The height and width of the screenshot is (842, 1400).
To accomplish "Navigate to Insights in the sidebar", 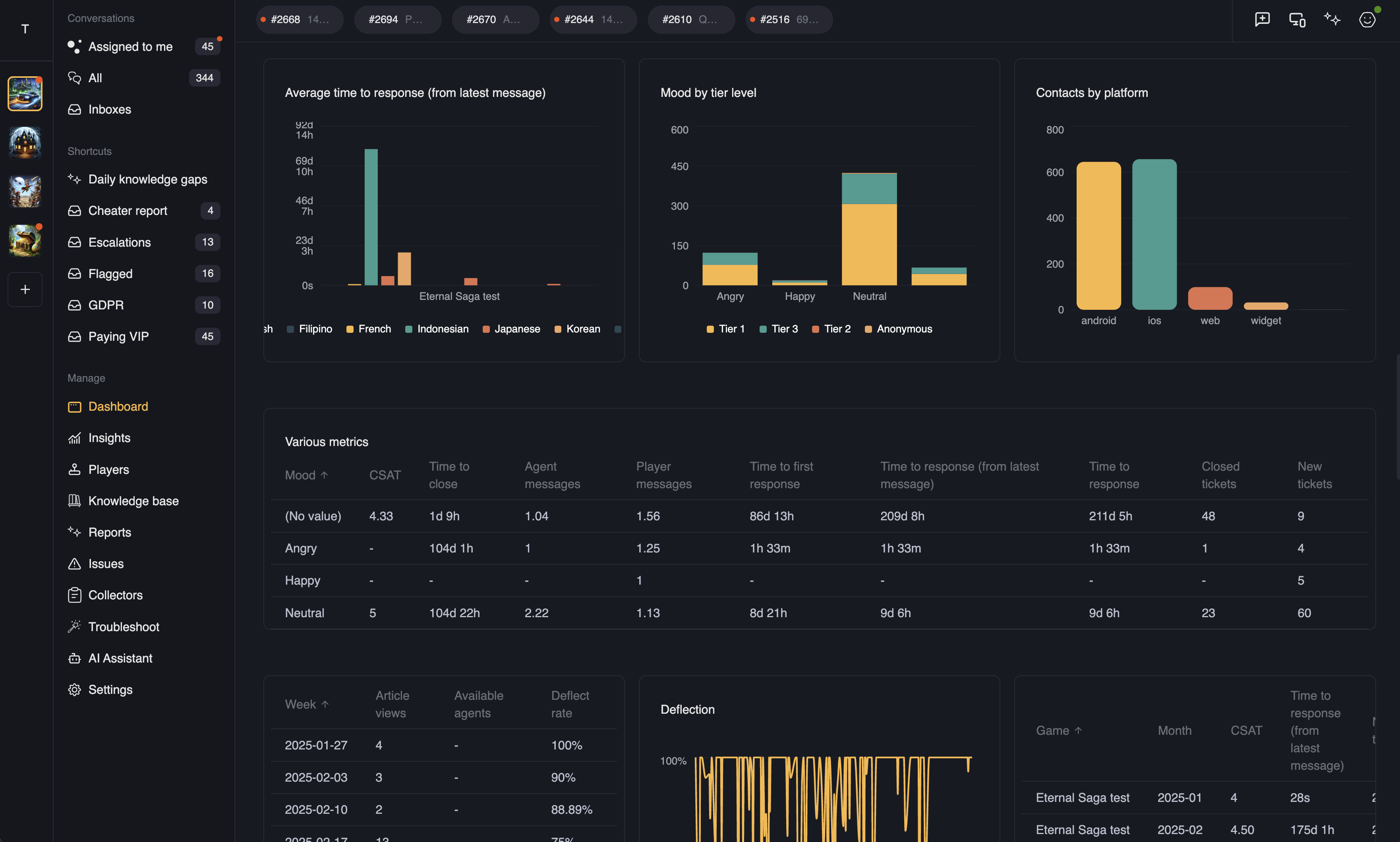I will (110, 437).
